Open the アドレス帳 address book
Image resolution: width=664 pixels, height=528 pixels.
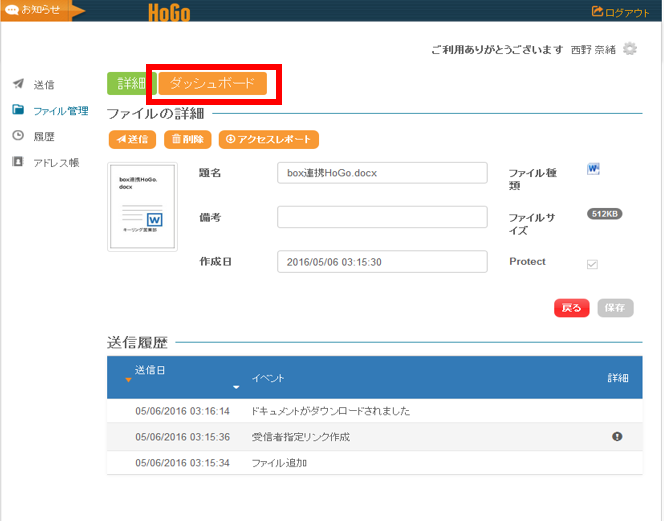(x=55, y=162)
